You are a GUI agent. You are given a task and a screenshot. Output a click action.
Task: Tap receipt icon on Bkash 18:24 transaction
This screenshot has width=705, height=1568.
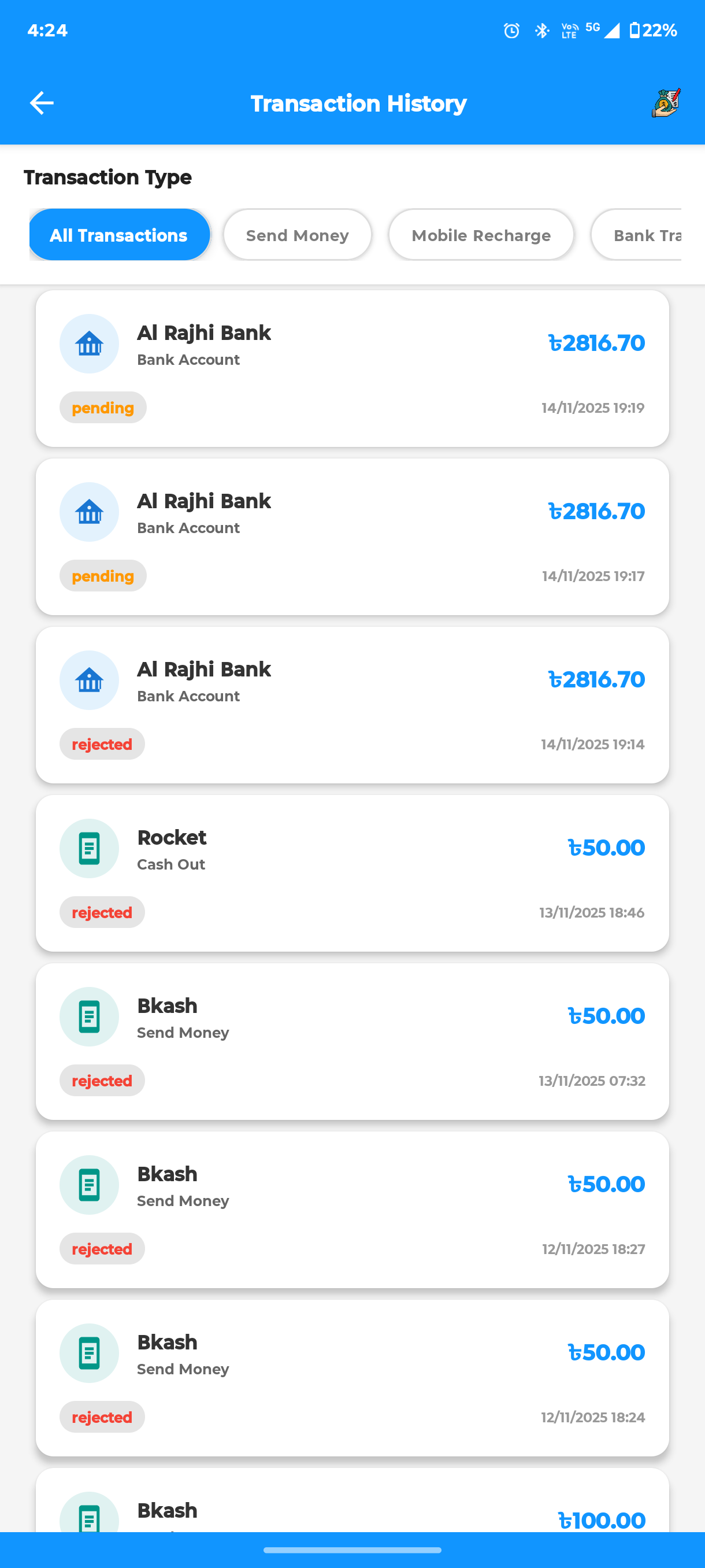(x=89, y=1352)
